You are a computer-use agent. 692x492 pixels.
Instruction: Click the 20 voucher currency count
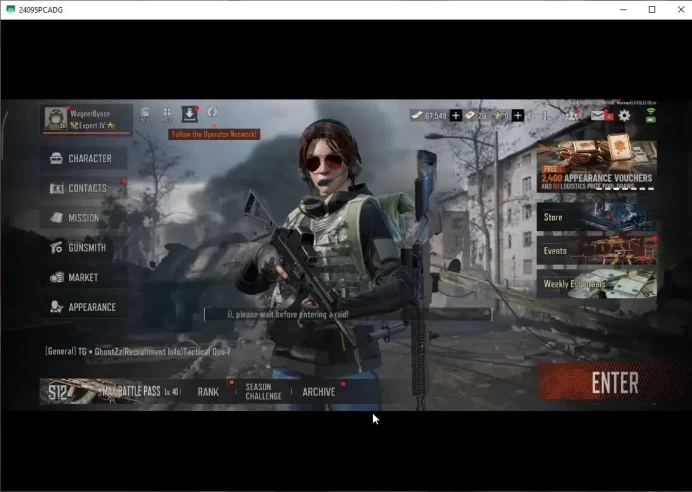tap(481, 116)
